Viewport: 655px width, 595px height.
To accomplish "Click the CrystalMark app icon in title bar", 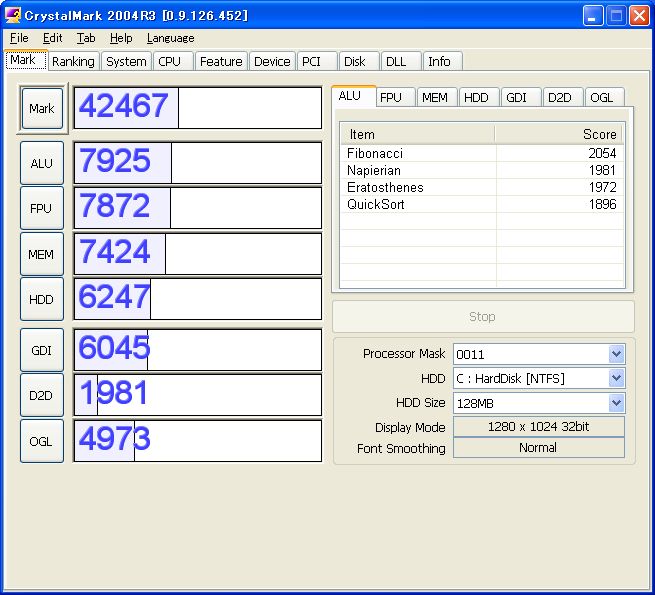I will pos(13,15).
